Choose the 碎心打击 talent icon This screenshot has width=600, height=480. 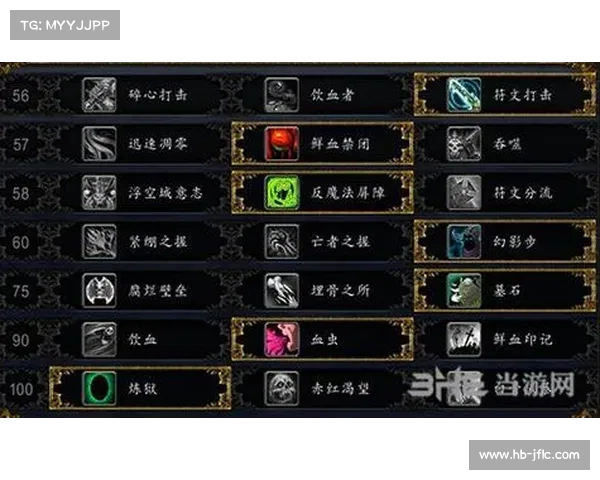pyautogui.click(x=99, y=95)
